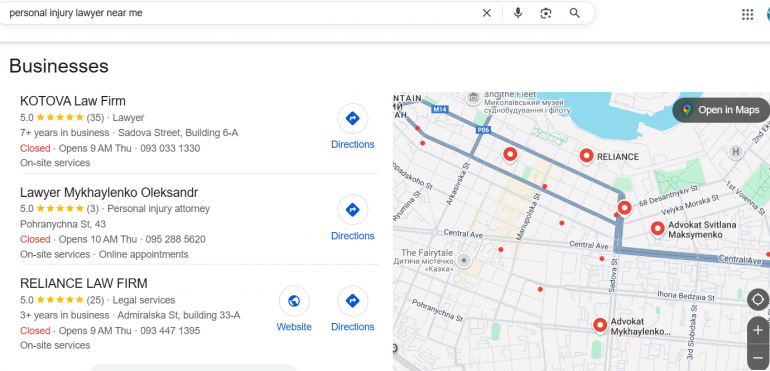Click the phone number 093 447 1395
This screenshot has width=770, height=371.
click(170, 331)
